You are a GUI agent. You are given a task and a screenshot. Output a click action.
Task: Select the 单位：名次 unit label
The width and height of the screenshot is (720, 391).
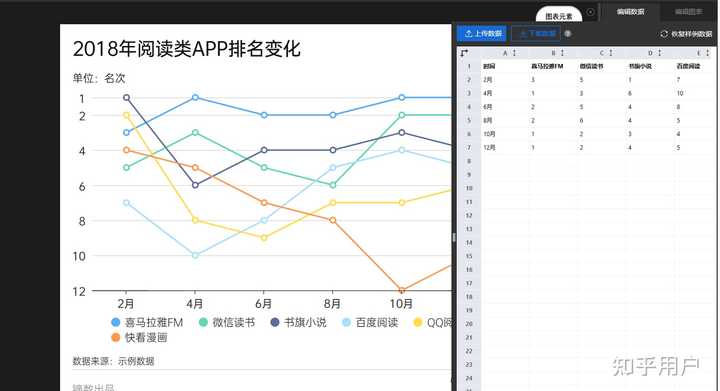tap(99, 78)
